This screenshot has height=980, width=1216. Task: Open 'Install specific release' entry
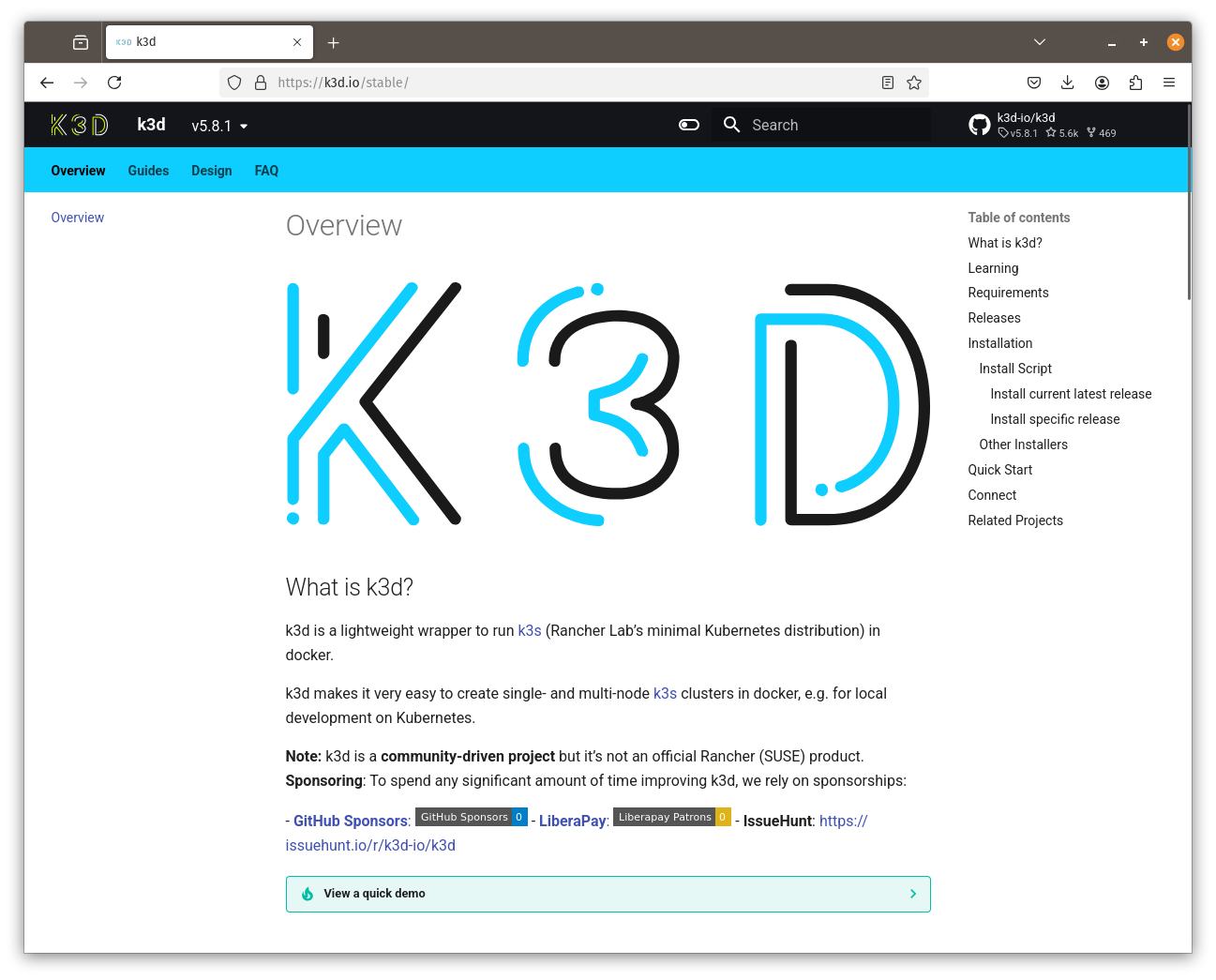(1055, 419)
